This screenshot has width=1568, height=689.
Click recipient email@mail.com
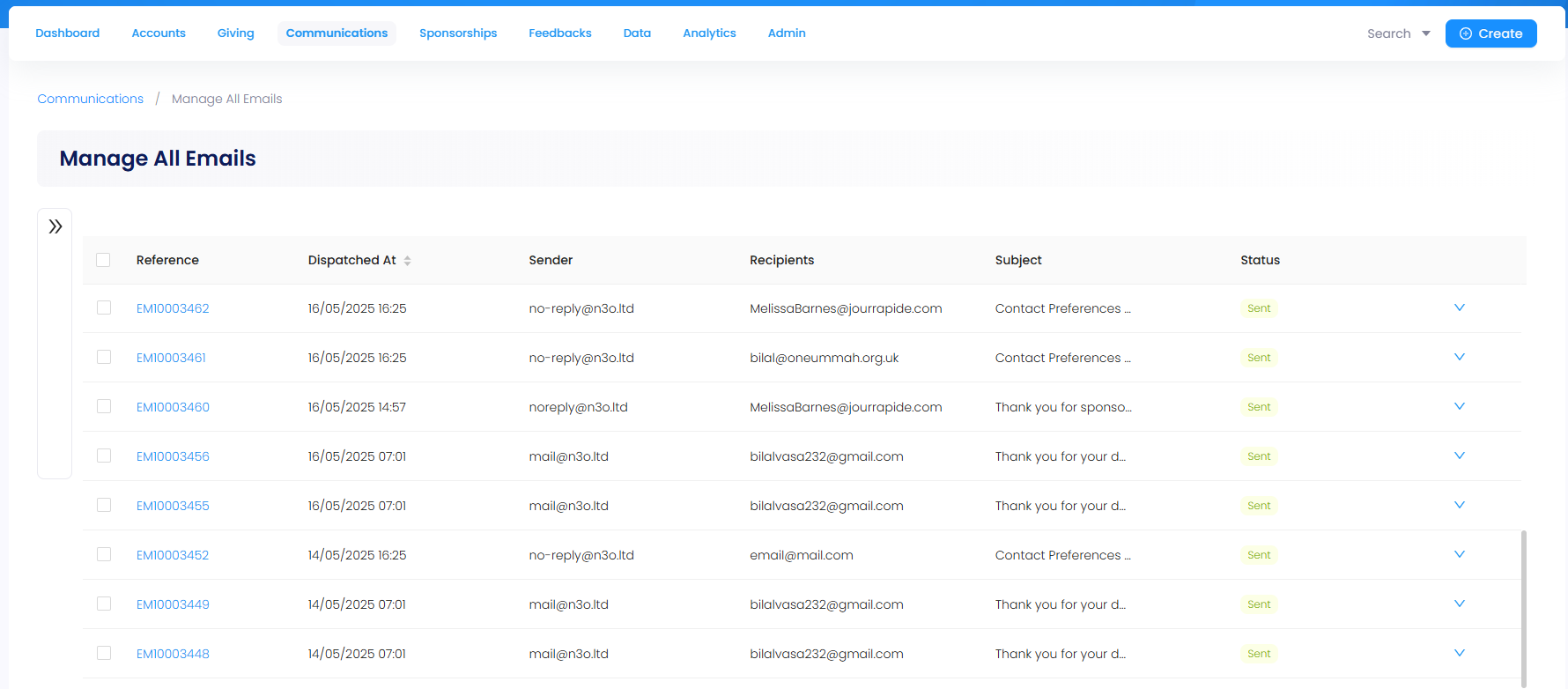802,555
